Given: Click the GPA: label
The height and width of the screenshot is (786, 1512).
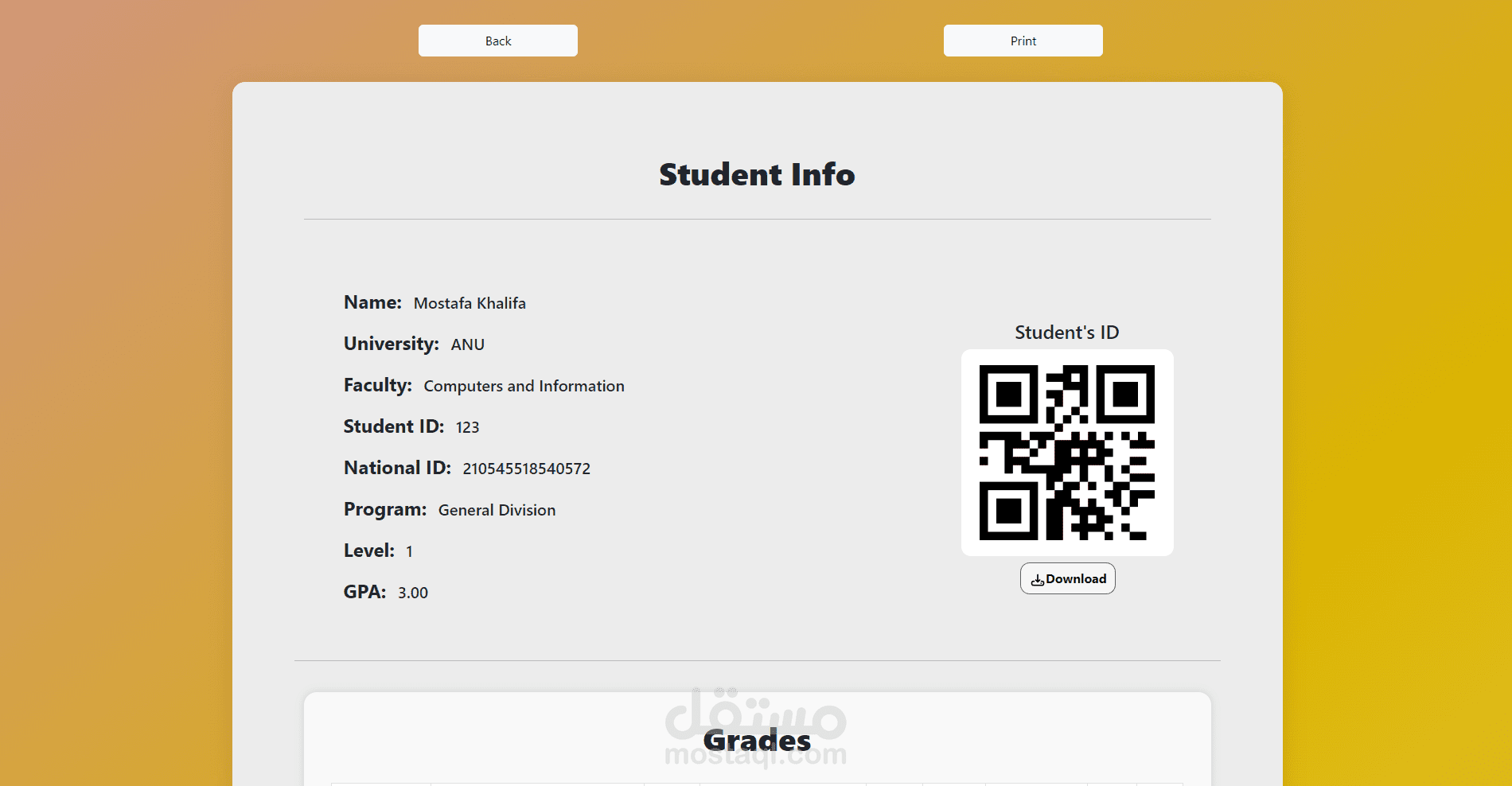Looking at the screenshot, I should 364,592.
